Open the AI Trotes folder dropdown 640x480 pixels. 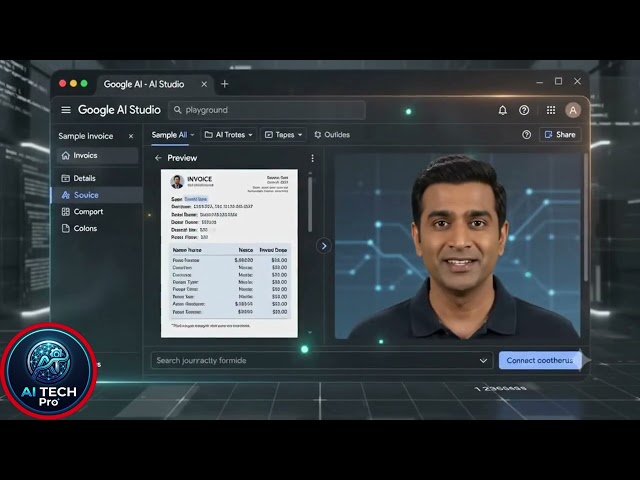229,135
